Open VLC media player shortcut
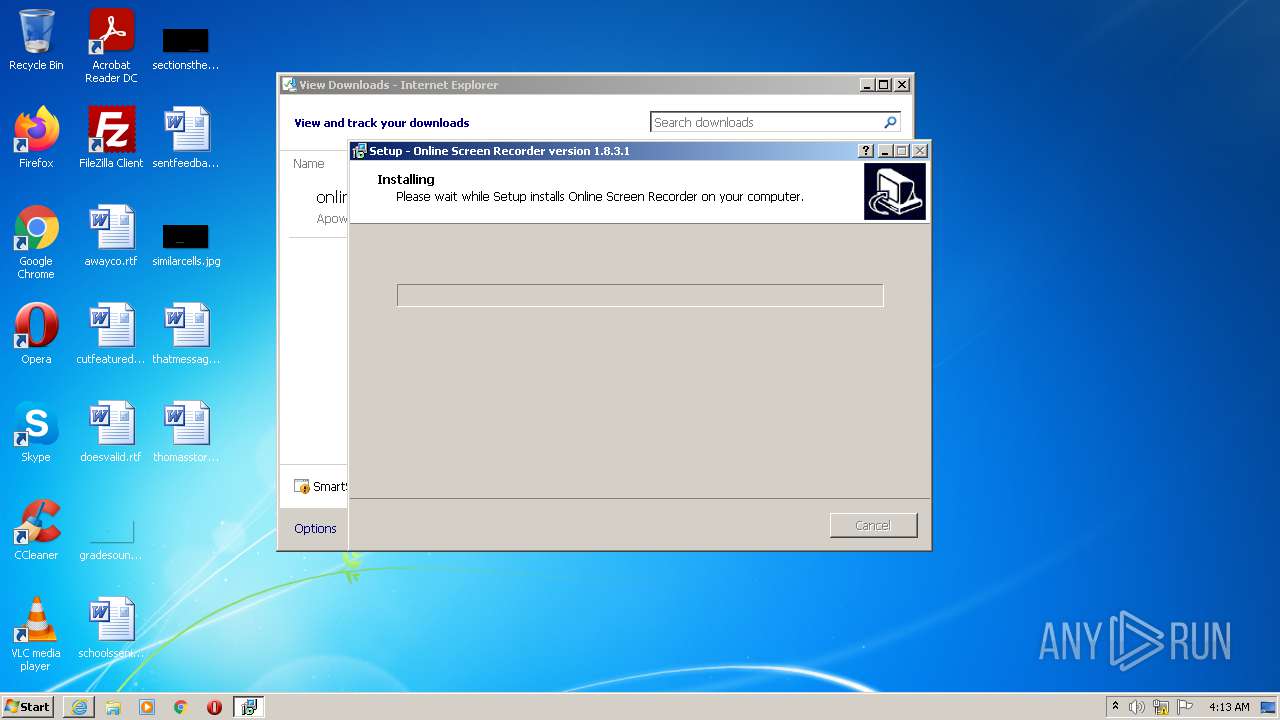Screen dimensions: 1280x720 point(36,634)
